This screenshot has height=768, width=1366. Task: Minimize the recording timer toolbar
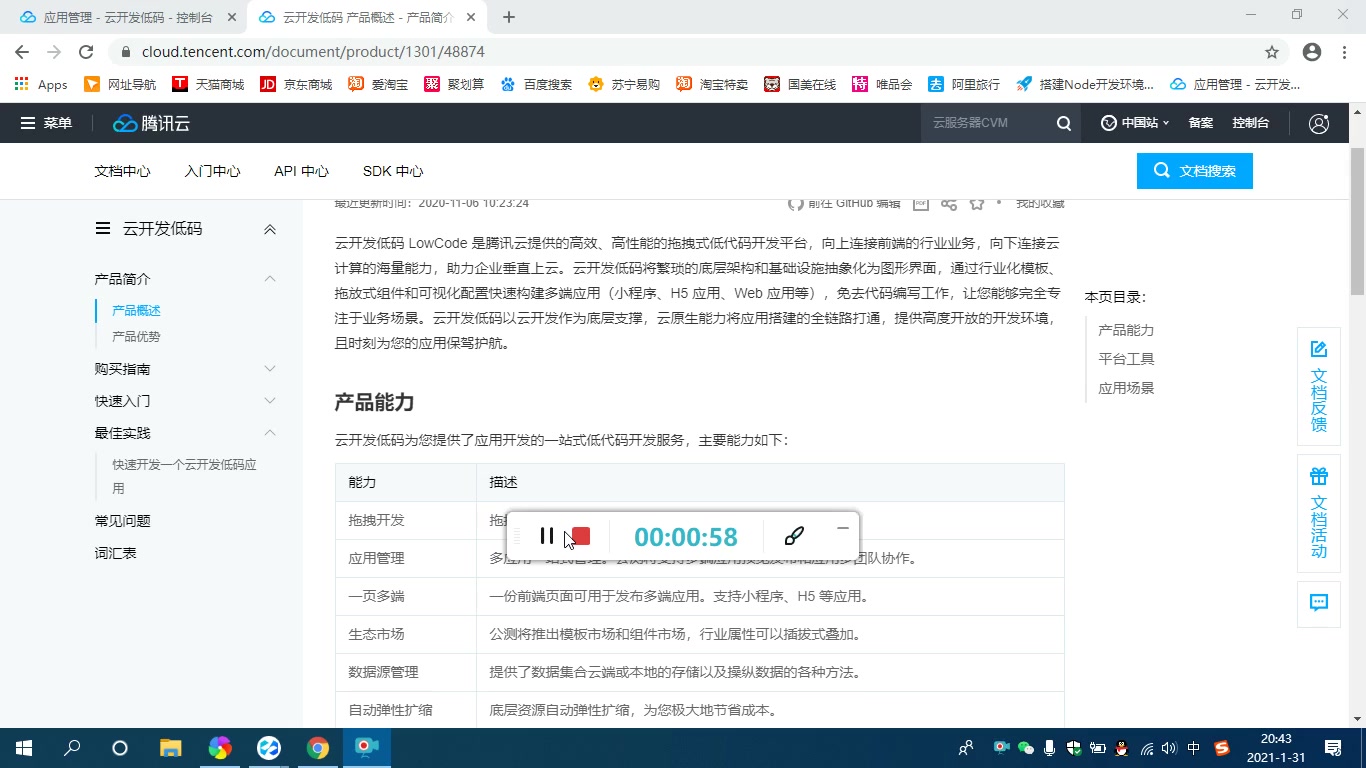point(843,528)
